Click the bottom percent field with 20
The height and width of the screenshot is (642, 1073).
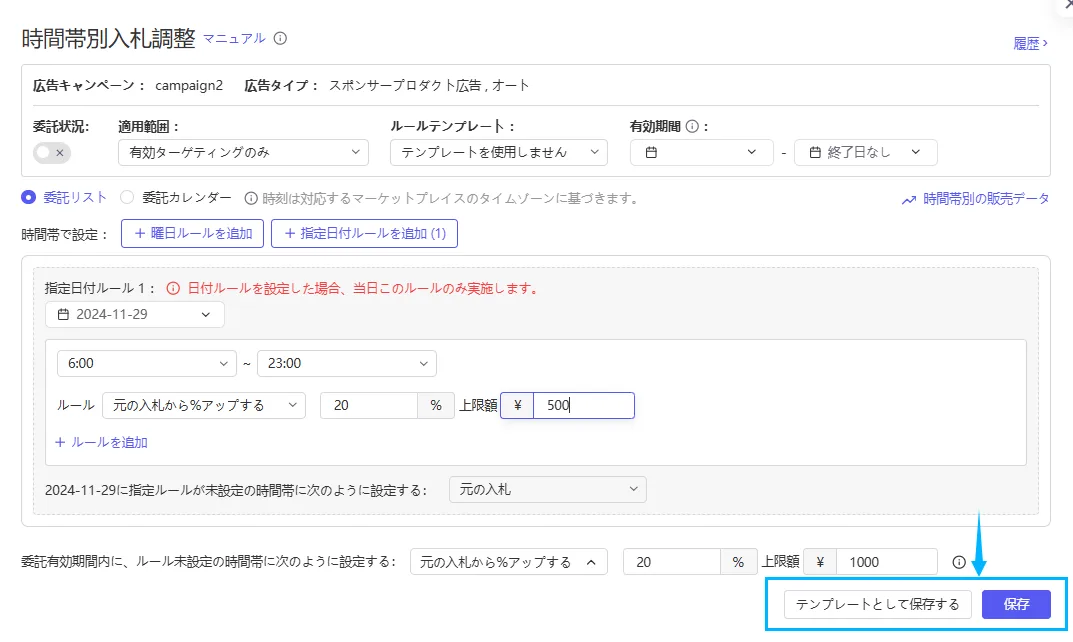(x=671, y=562)
